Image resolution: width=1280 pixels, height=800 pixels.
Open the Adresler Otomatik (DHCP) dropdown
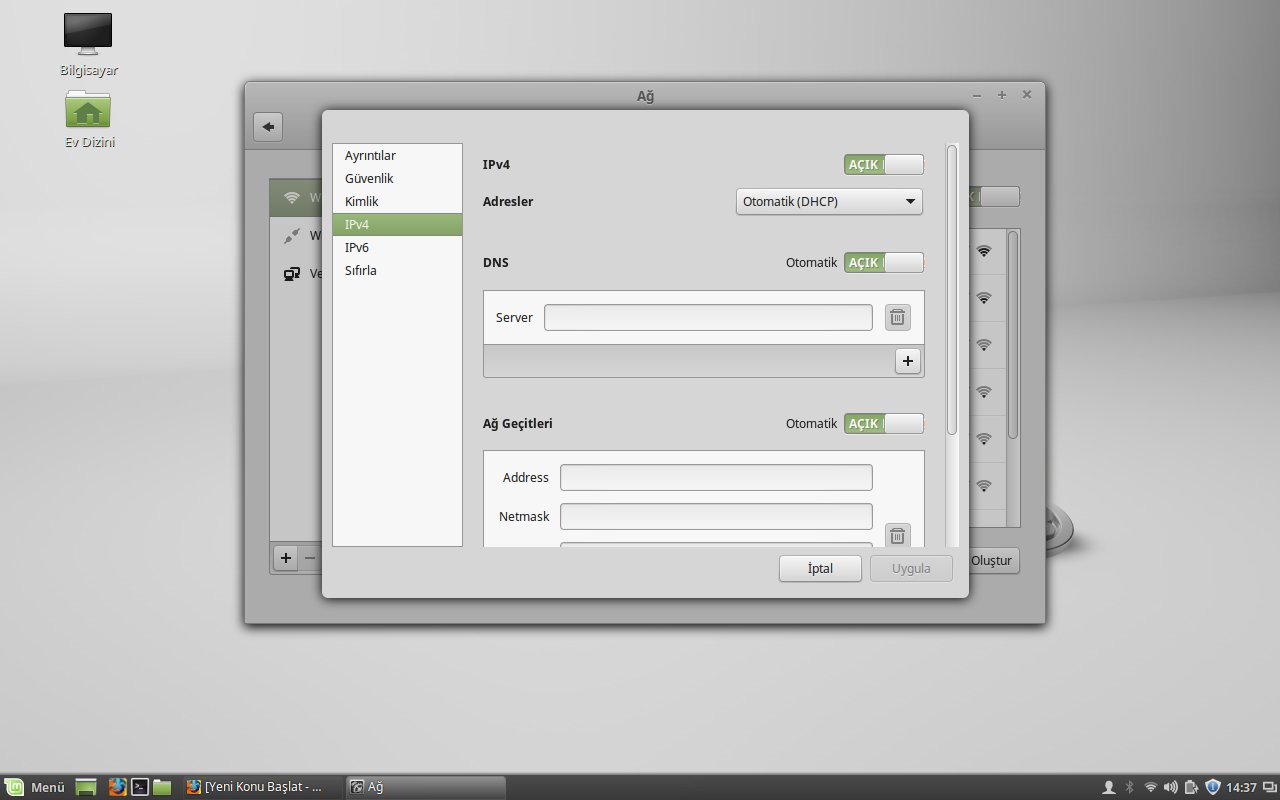pyautogui.click(x=829, y=201)
